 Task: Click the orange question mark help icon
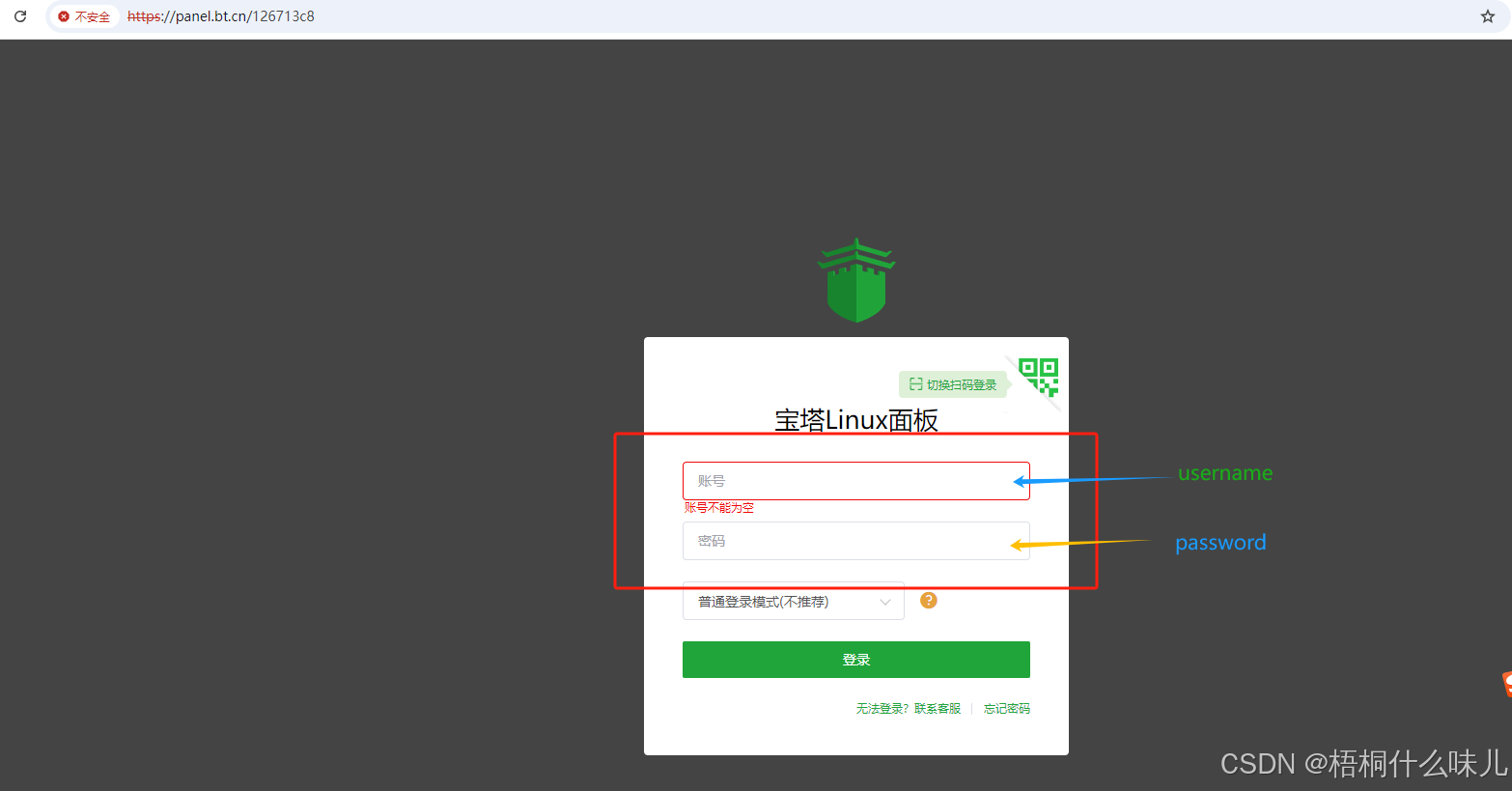coord(929,600)
